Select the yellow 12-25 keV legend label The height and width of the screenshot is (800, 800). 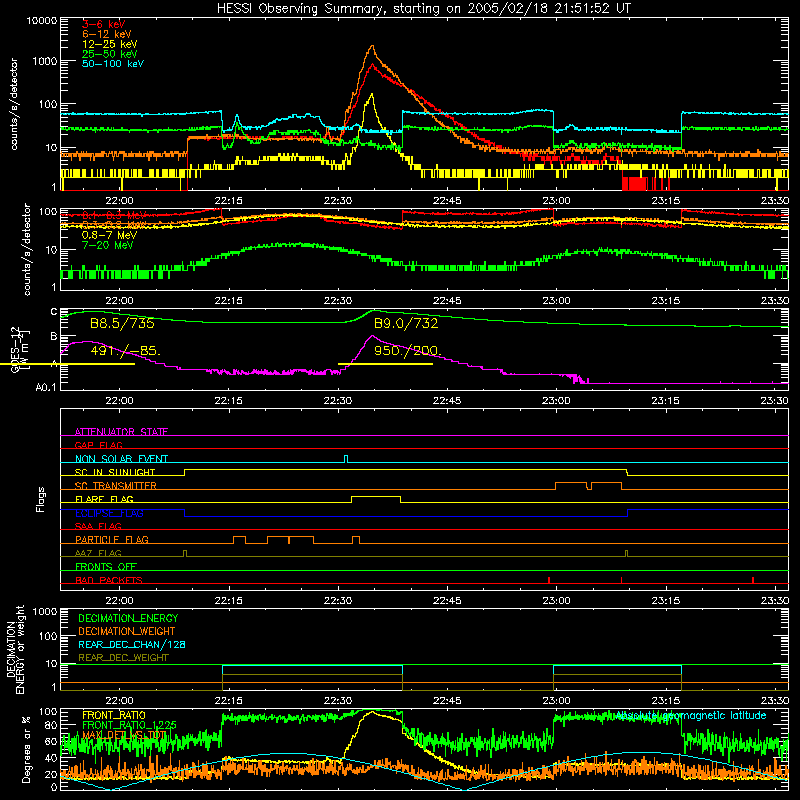[110, 44]
